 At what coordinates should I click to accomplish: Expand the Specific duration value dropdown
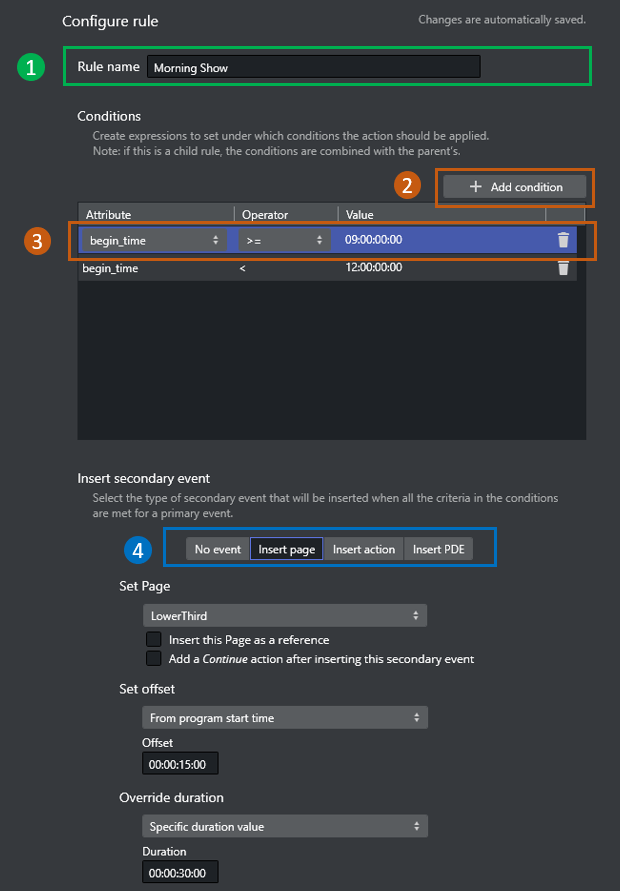coord(284,826)
